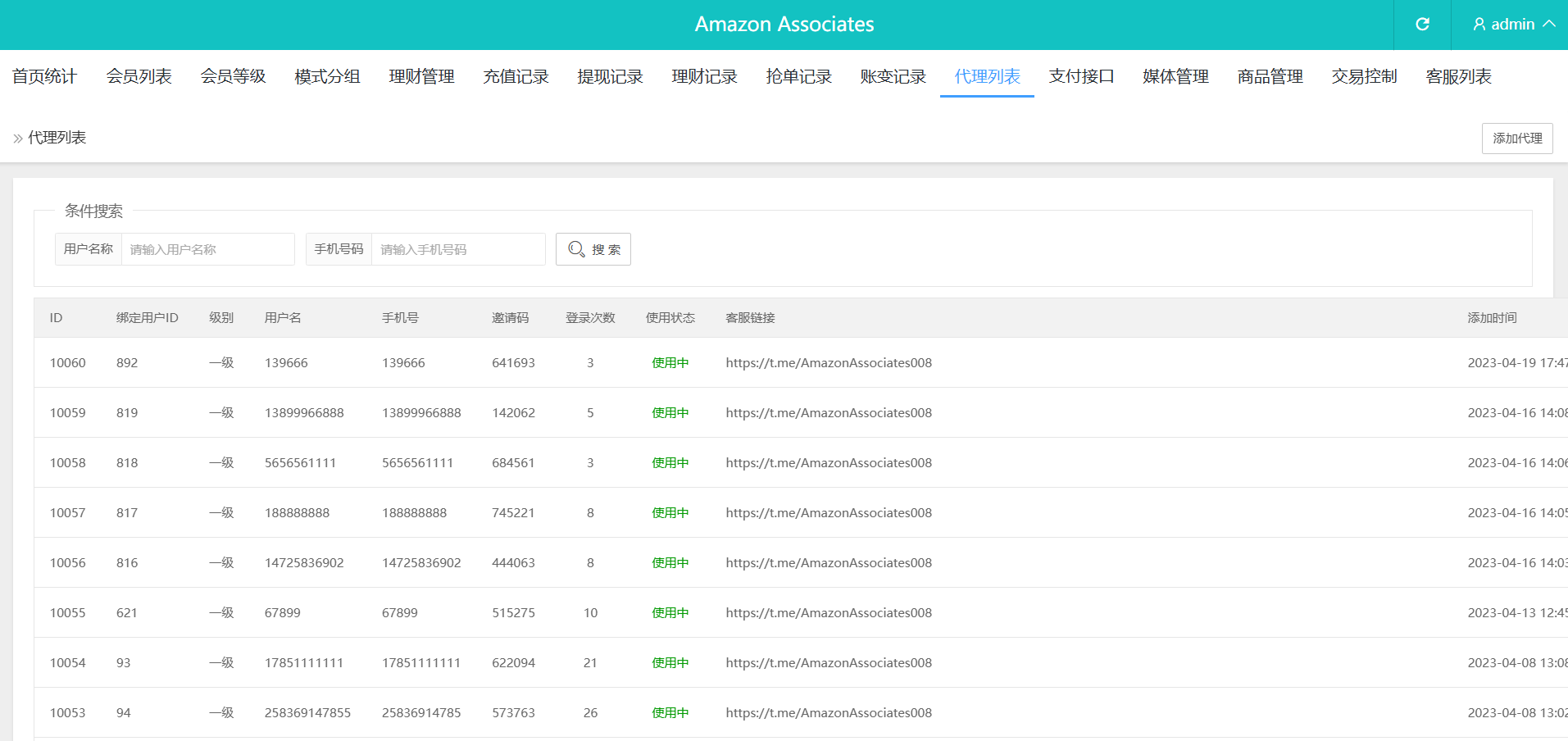Image resolution: width=1568 pixels, height=741 pixels.
Task: Open customer link for ID 10057
Action: (829, 512)
